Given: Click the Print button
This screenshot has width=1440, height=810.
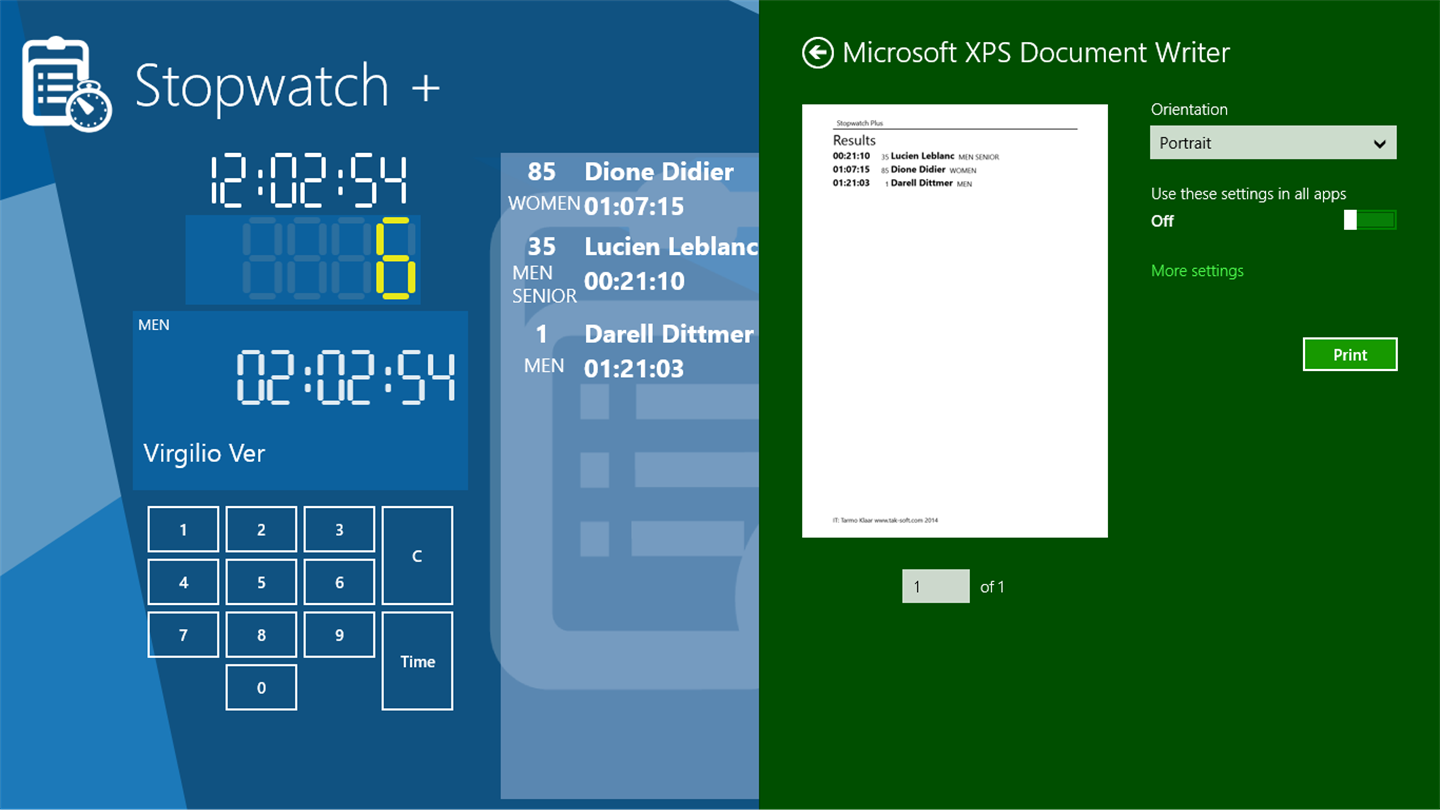Looking at the screenshot, I should click(1350, 354).
